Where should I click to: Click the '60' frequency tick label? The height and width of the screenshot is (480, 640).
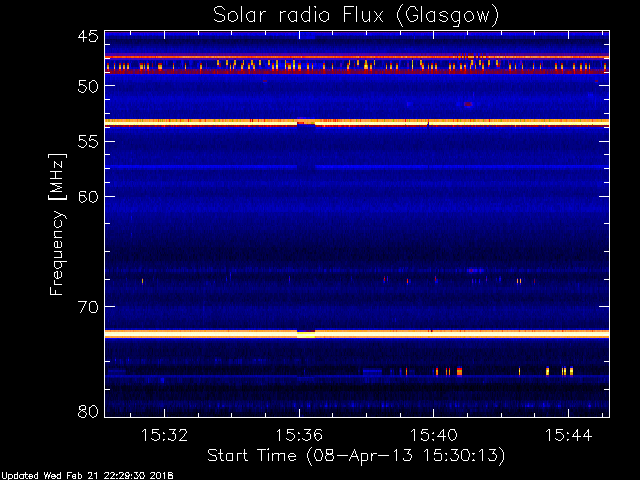tap(88, 197)
